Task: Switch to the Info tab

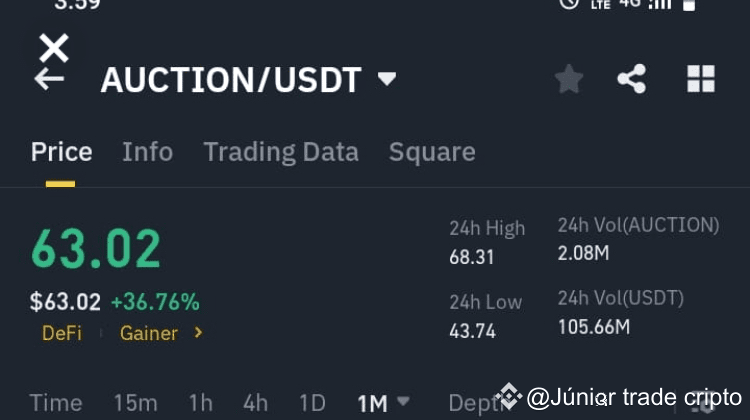Action: [x=147, y=152]
